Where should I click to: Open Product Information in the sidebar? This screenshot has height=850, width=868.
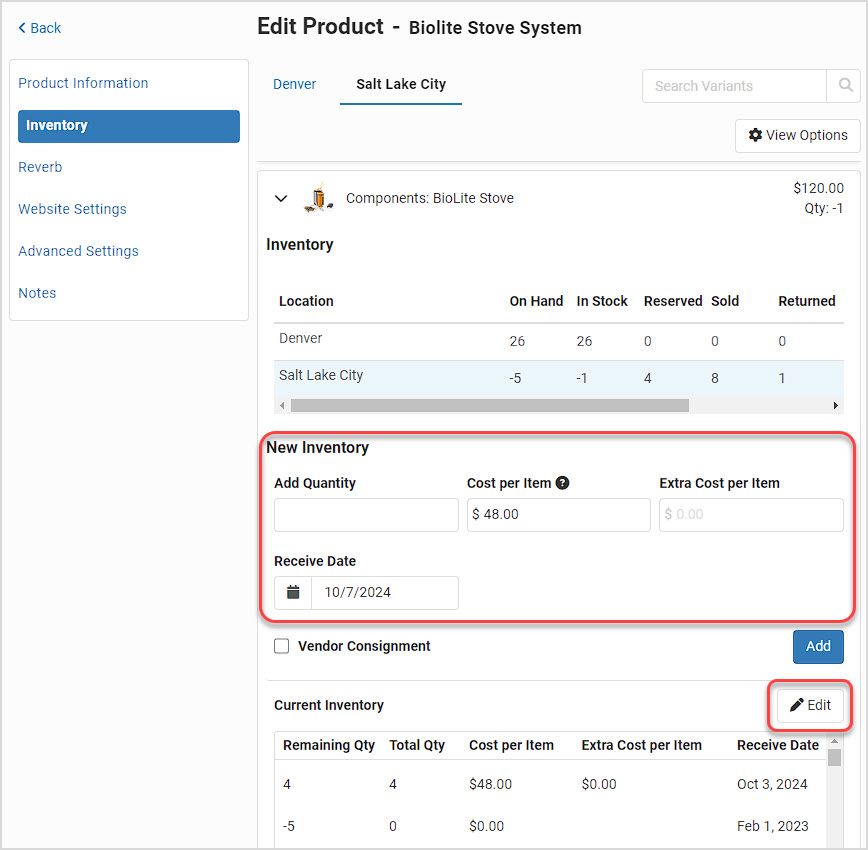(83, 83)
